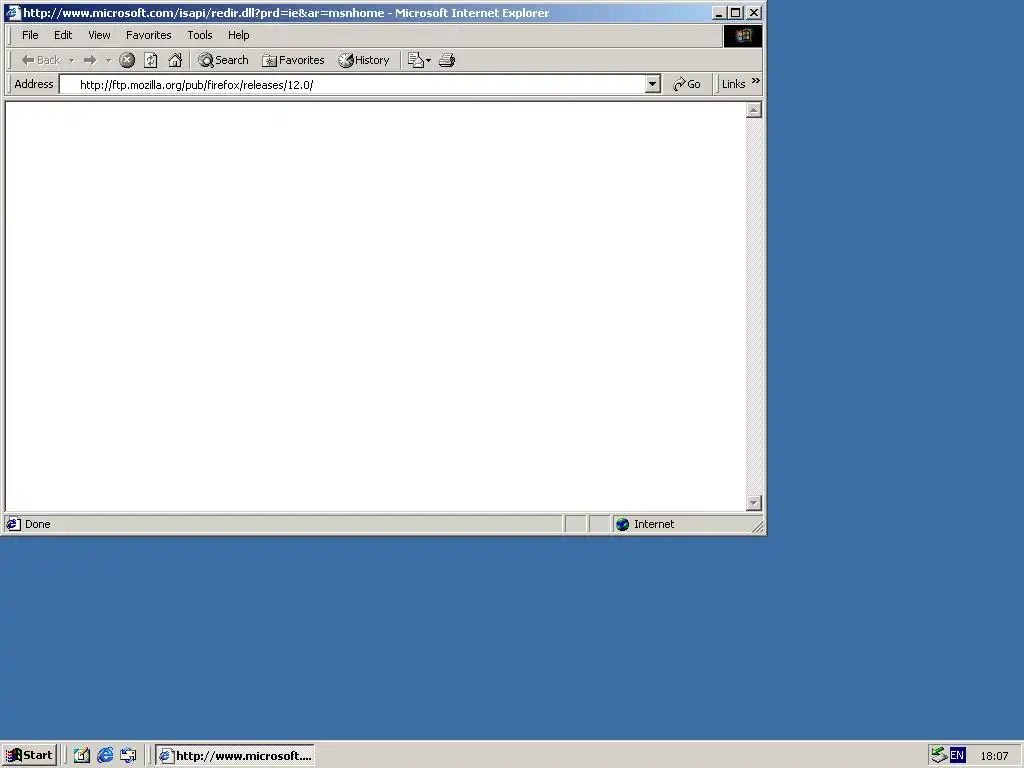Click the IE page icon in status bar
The image size is (1024, 768).
tap(13, 524)
